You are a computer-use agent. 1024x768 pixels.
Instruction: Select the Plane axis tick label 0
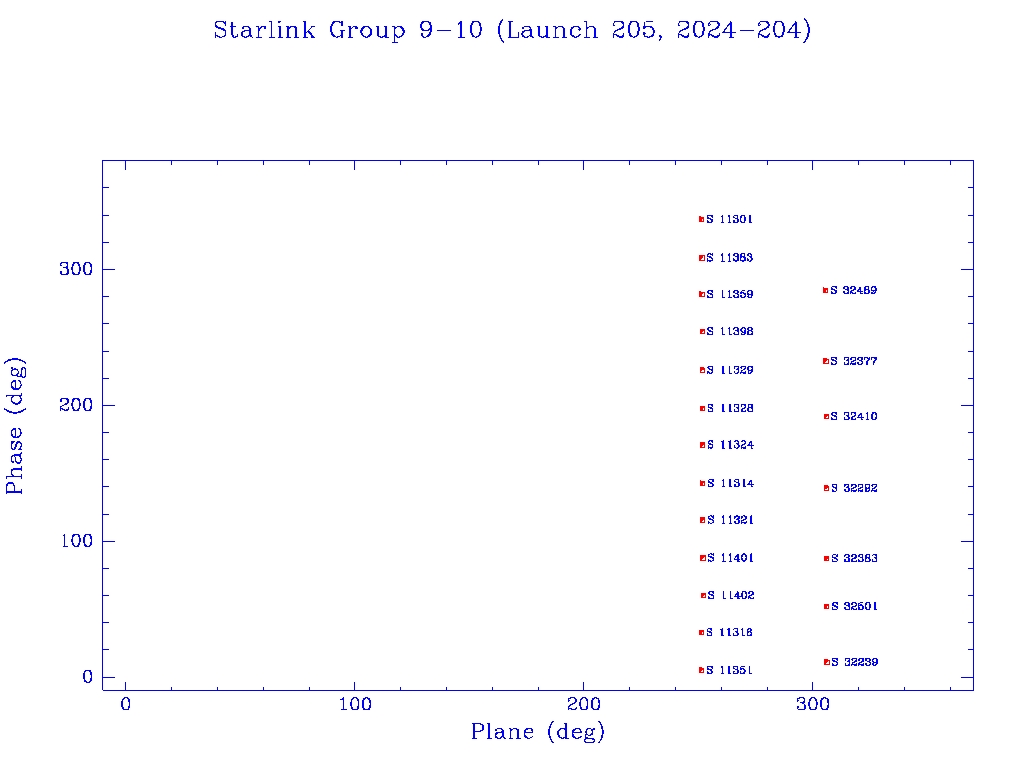pyautogui.click(x=125, y=704)
